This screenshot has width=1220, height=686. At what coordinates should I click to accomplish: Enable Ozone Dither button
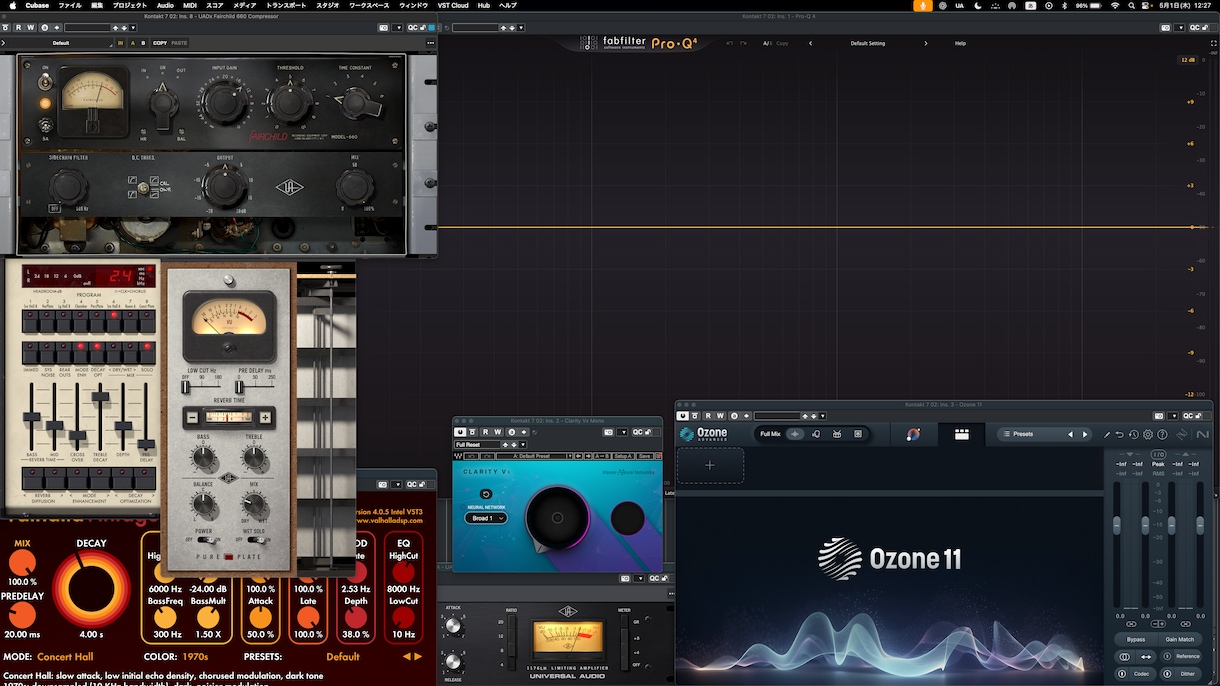coord(1181,673)
